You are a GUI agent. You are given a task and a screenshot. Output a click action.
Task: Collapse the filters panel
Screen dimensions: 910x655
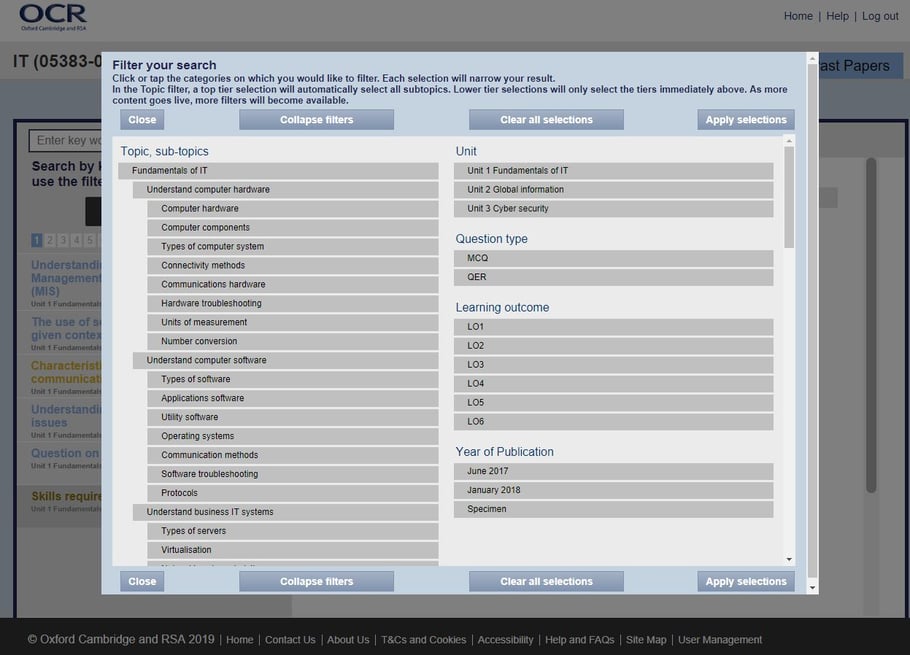[x=315, y=119]
